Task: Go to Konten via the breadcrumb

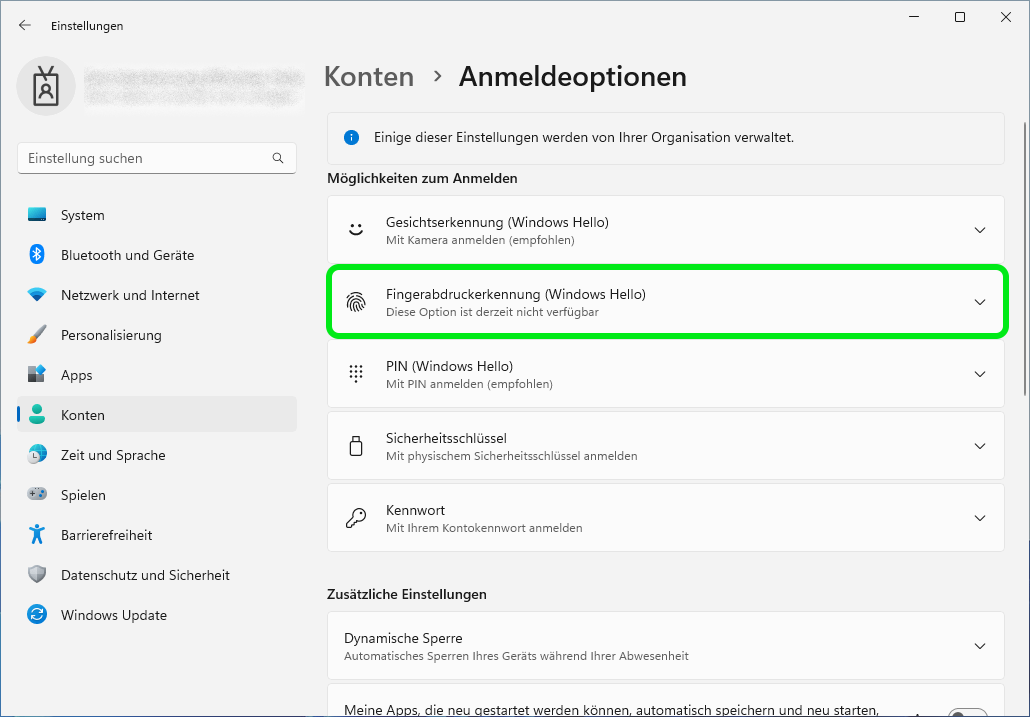Action: tap(369, 77)
